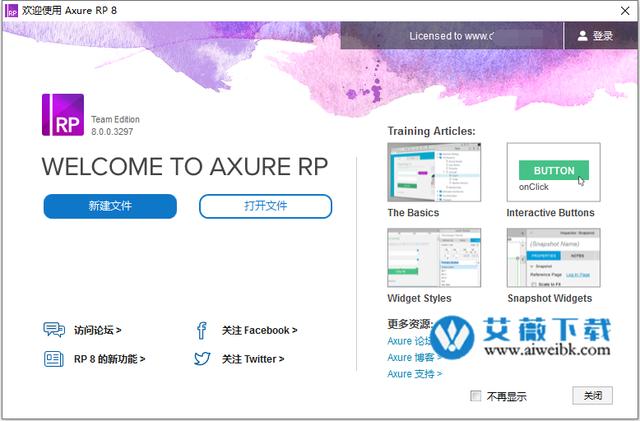Open the 关注 Twitter link
Viewport: 640px width, 421px height.
253,359
